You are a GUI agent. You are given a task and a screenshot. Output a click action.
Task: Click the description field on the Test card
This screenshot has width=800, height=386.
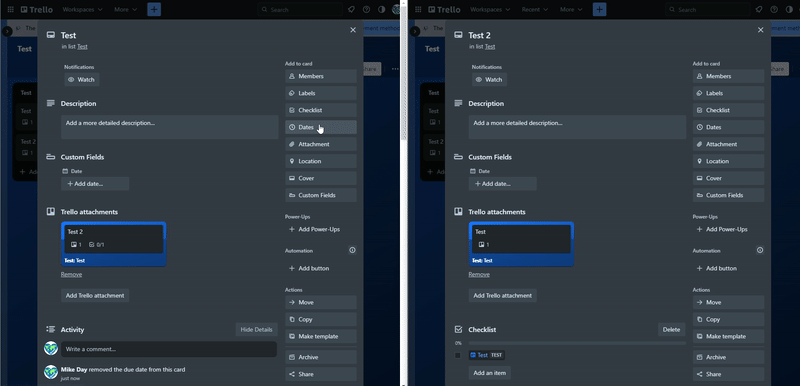click(169, 127)
